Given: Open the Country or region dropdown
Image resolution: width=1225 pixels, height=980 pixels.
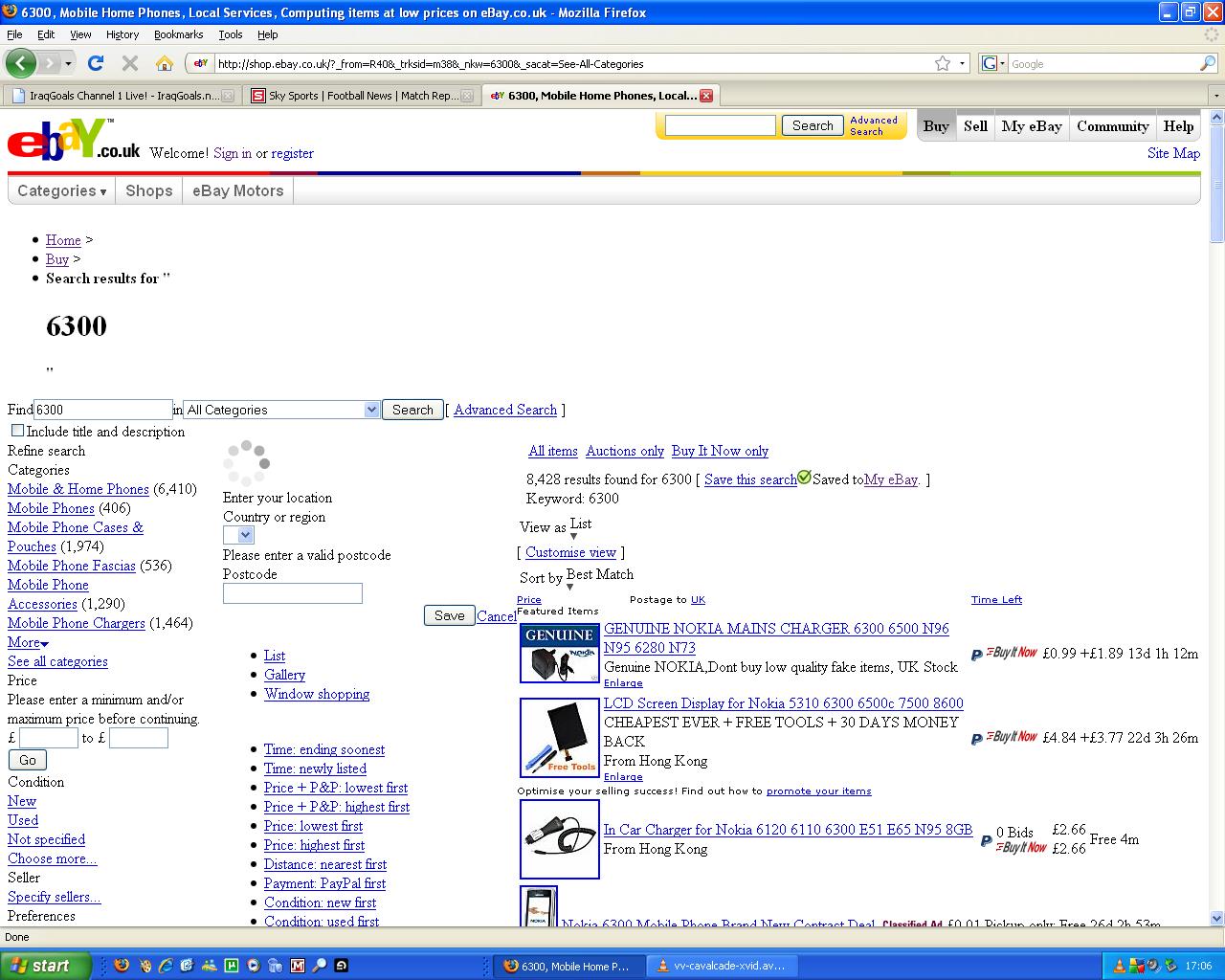Looking at the screenshot, I should tap(238, 535).
